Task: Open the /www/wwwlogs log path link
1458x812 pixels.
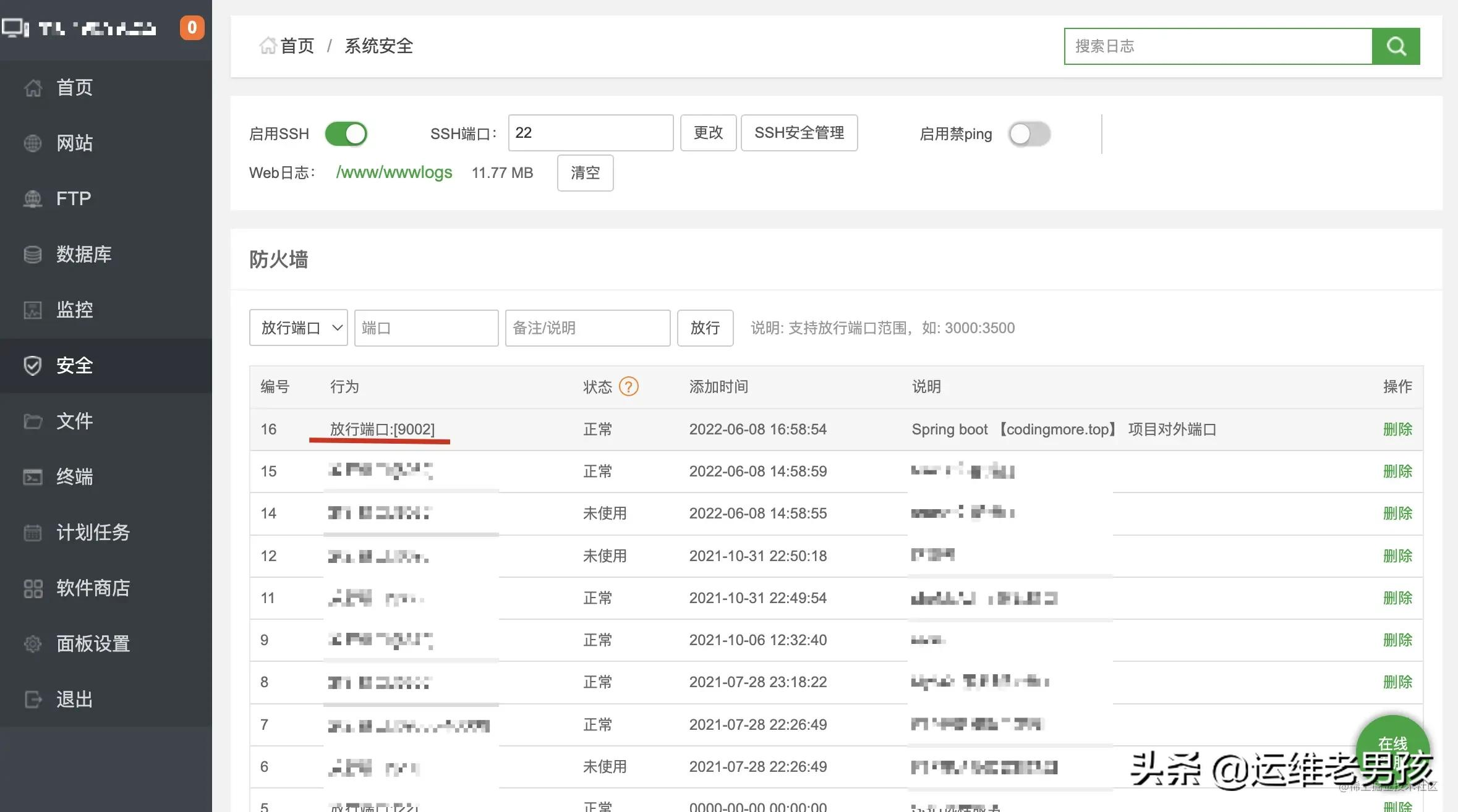Action: 394,172
